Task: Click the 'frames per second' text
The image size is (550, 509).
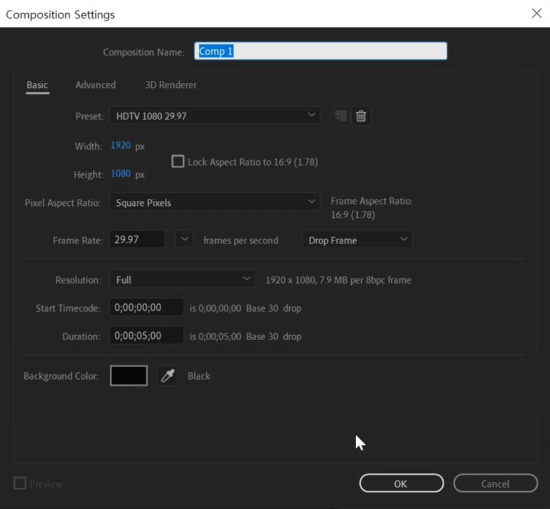Action: [241, 240]
